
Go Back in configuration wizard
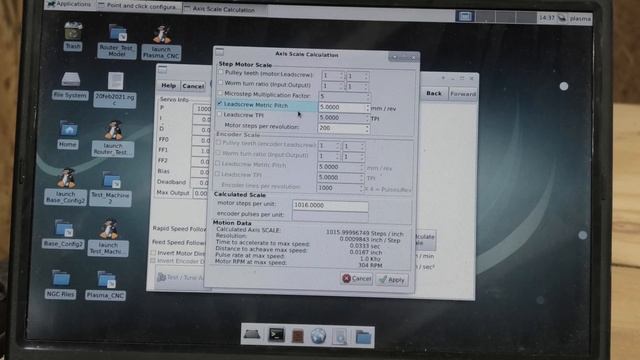(x=434, y=93)
